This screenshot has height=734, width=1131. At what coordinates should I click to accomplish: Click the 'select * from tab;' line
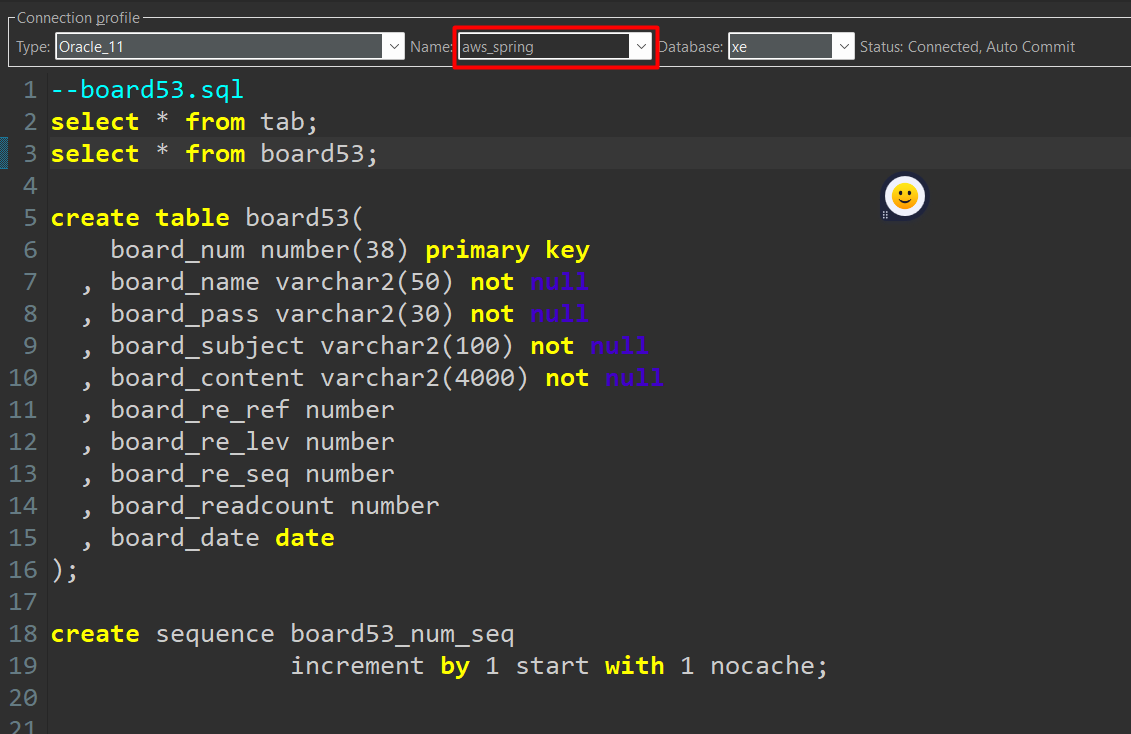click(x=184, y=122)
